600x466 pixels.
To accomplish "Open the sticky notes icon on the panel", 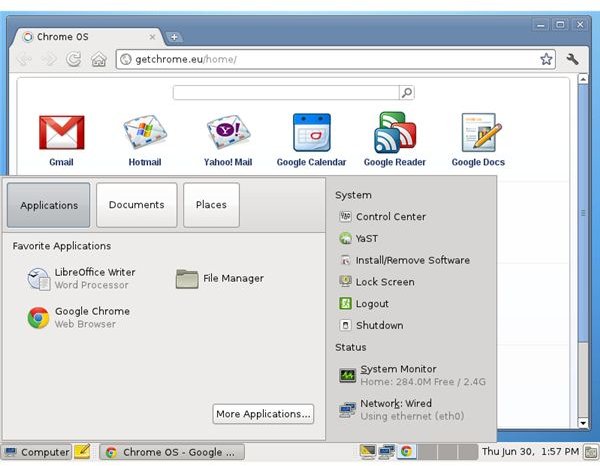I will pyautogui.click(x=82, y=451).
